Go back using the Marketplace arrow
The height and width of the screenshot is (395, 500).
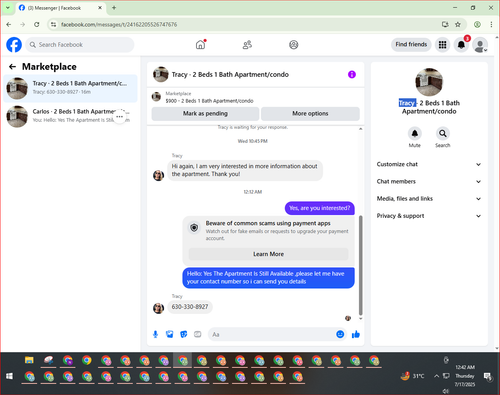(12, 67)
